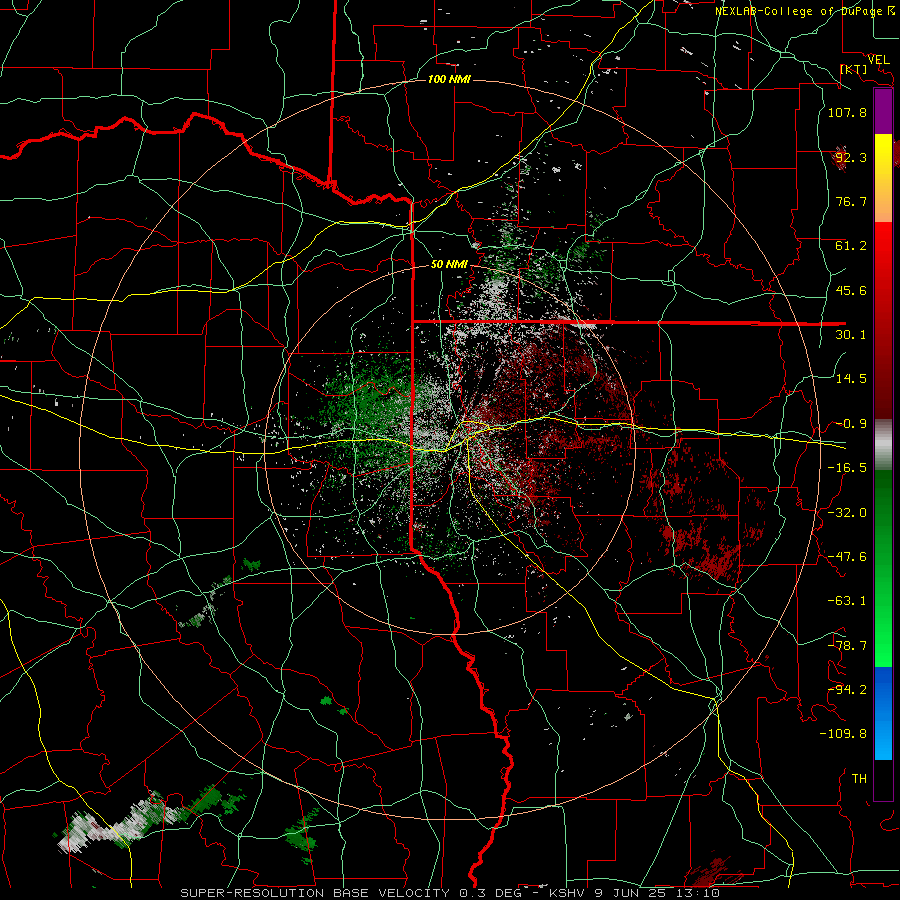This screenshot has width=900, height=900.
Task: Click the -16.5 velocity scale value
Action: [847, 468]
